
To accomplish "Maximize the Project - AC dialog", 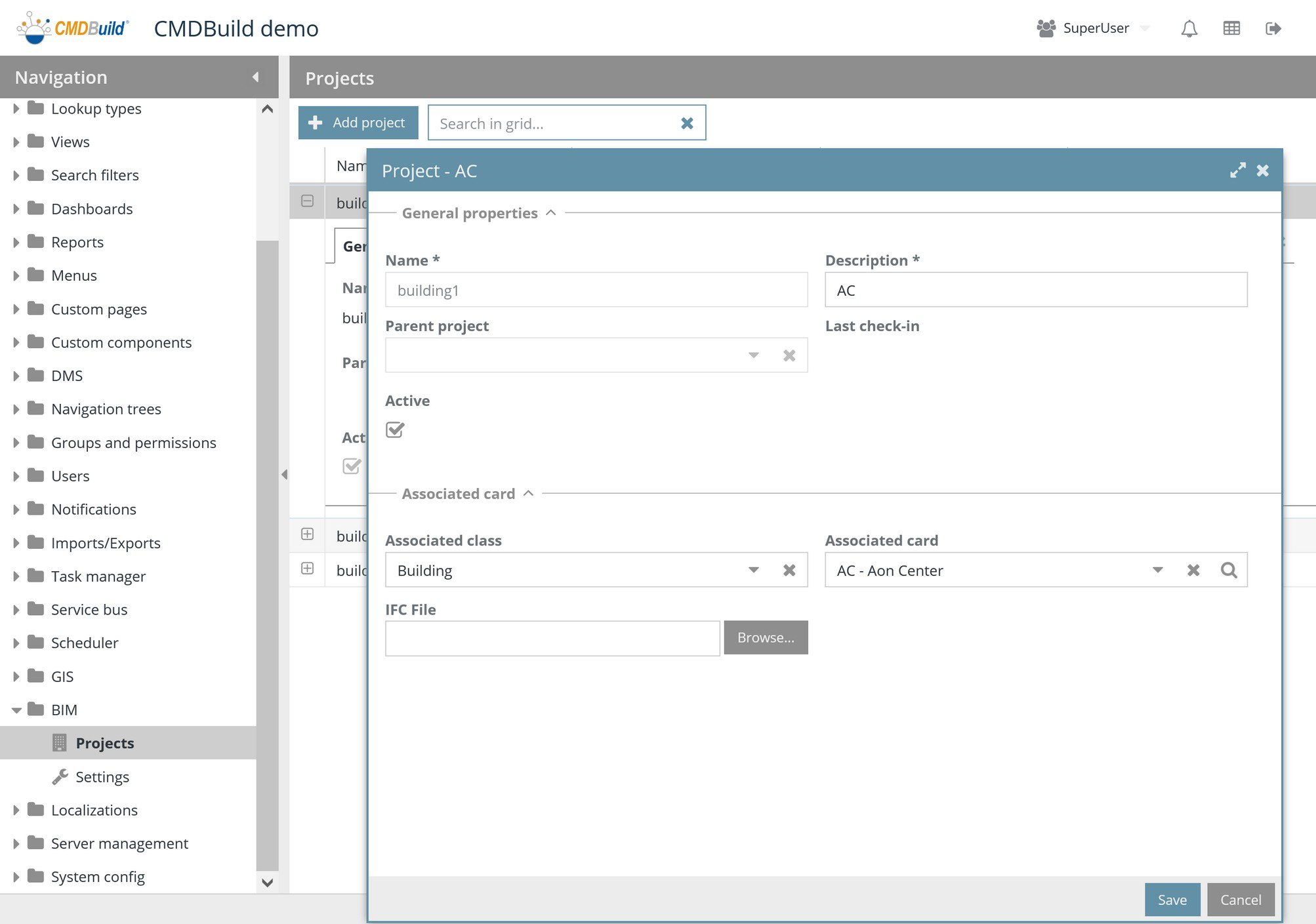I will pyautogui.click(x=1237, y=171).
